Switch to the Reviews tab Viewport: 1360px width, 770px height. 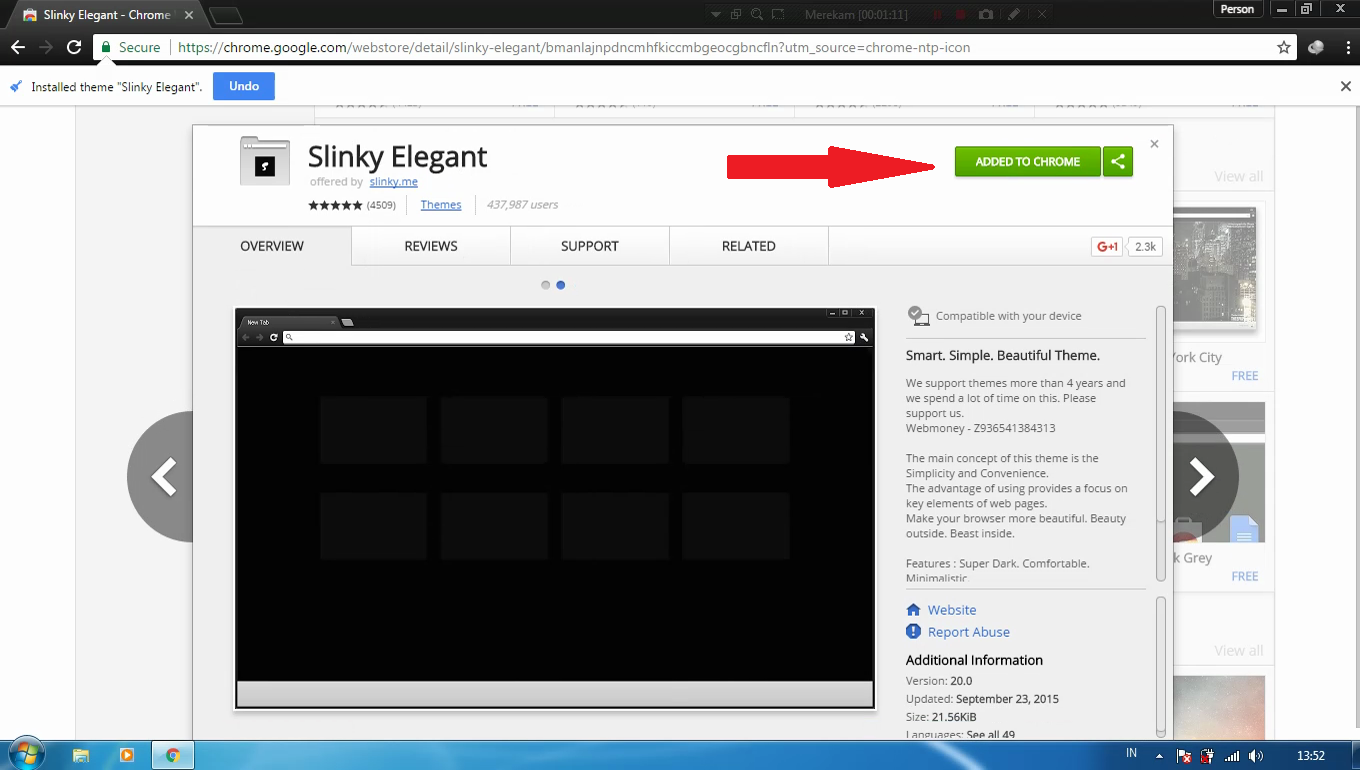click(431, 246)
